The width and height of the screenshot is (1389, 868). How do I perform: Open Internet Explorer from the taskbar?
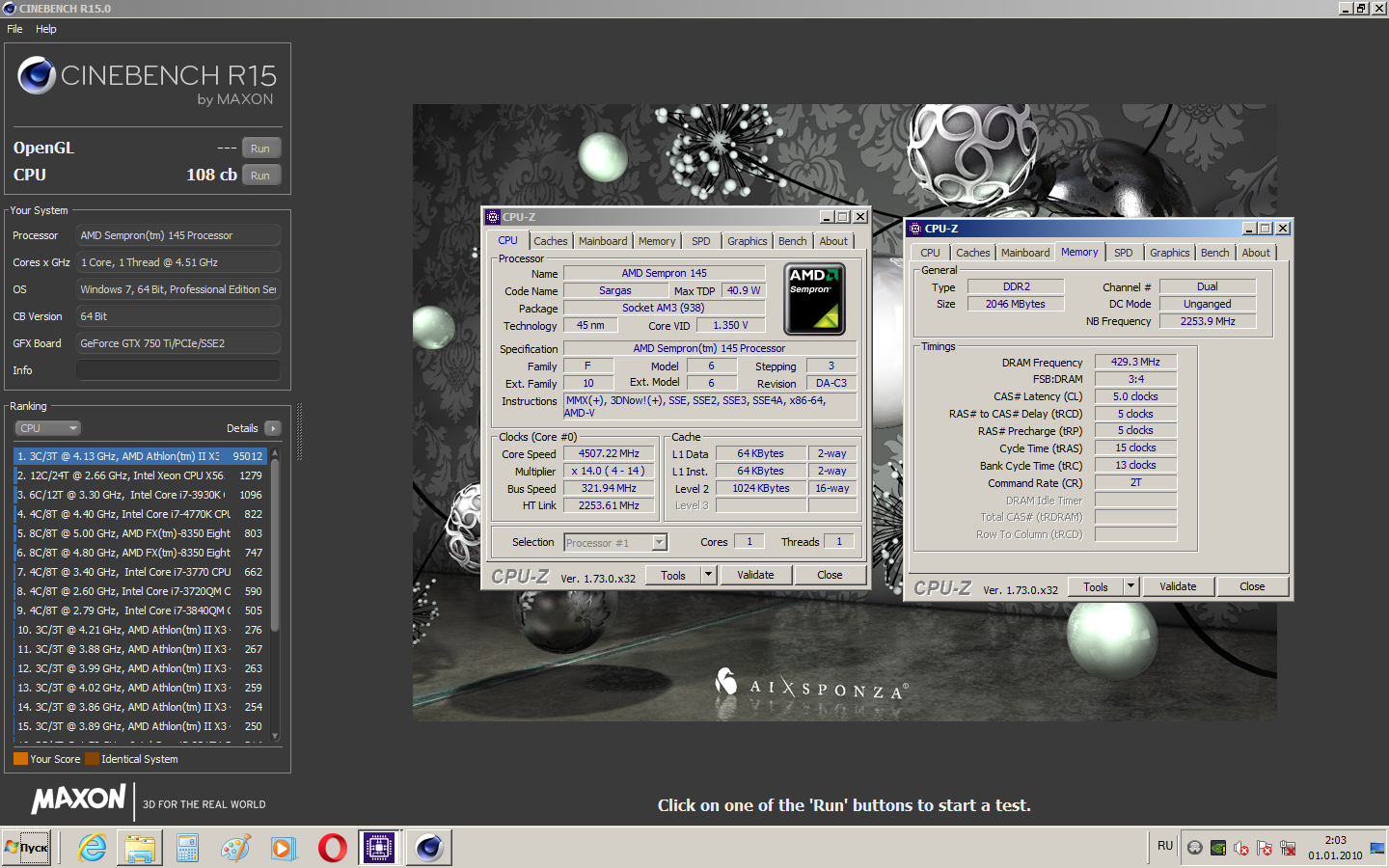(93, 848)
